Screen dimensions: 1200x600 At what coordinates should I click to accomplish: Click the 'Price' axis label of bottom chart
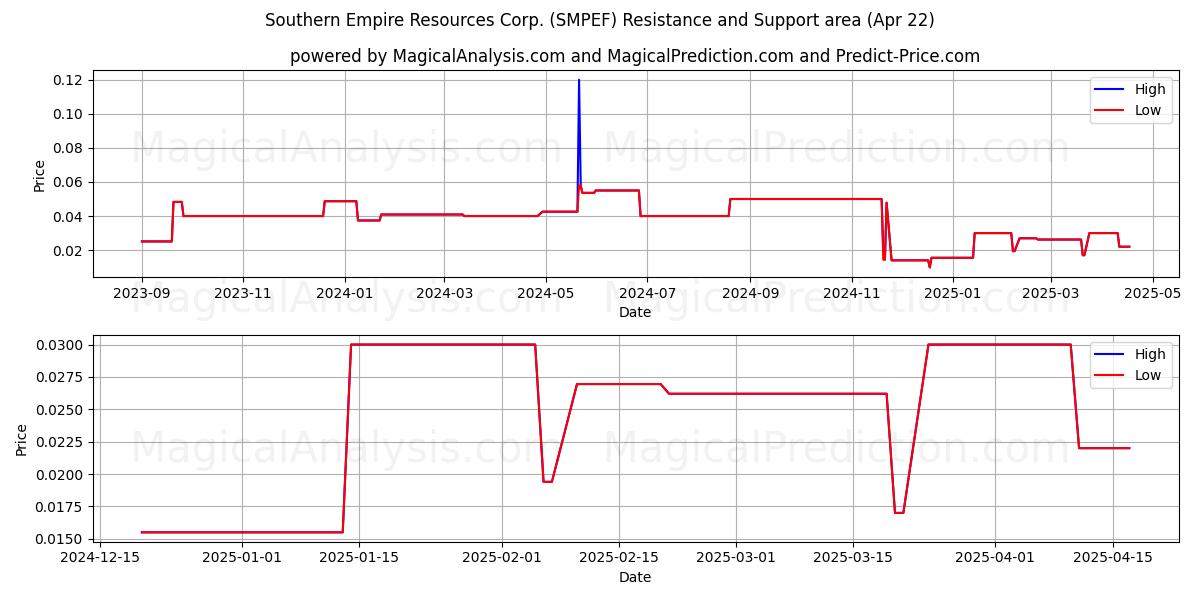pyautogui.click(x=22, y=439)
